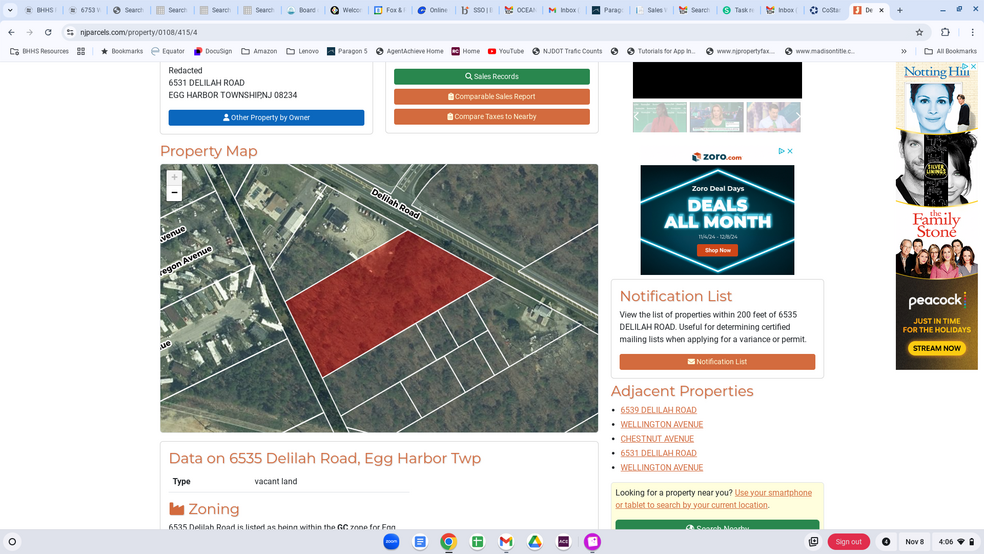984x554 pixels.
Task: Go back to previous page
Action: 11,32
